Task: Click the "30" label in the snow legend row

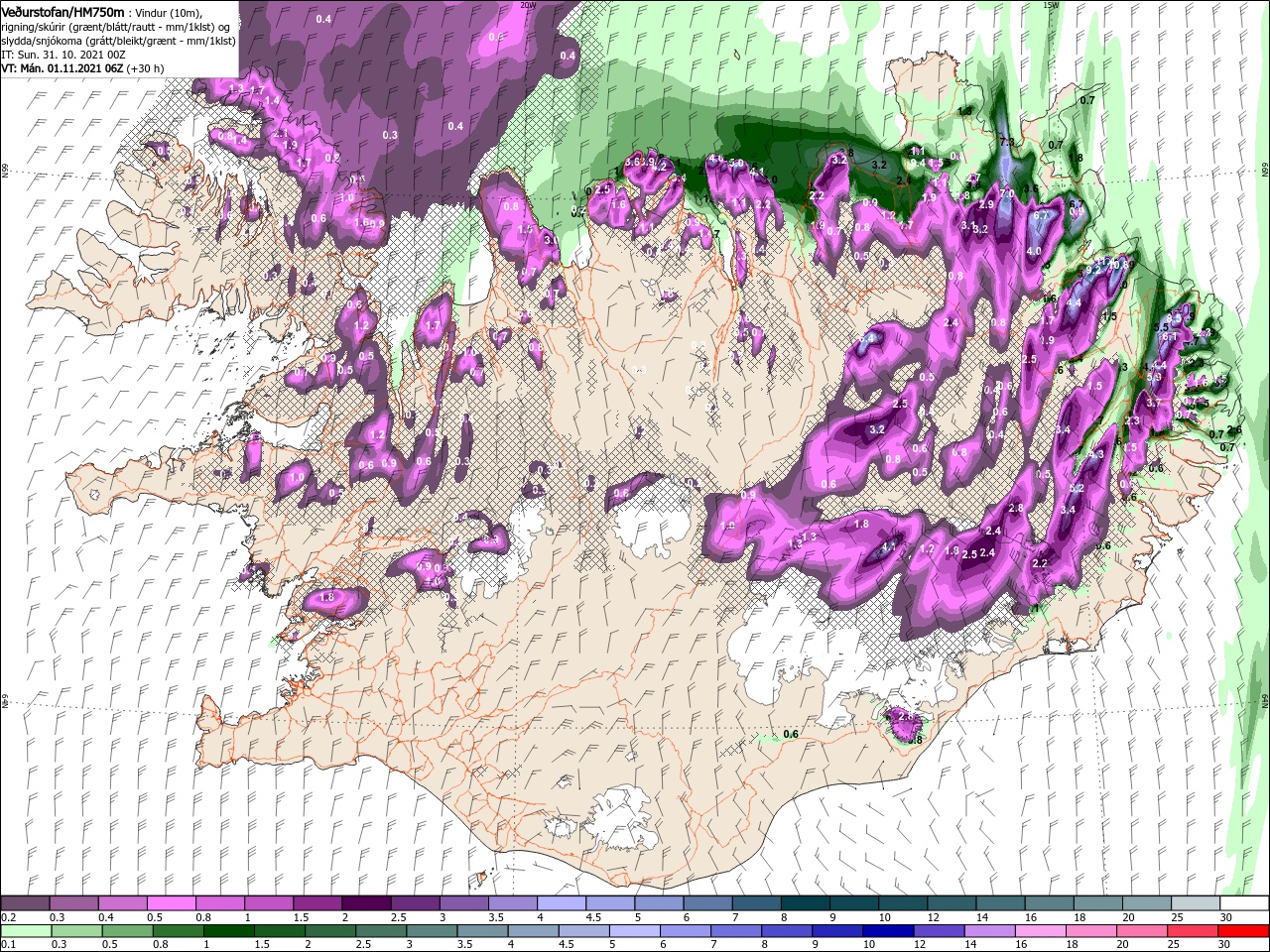Action: pos(1226,917)
